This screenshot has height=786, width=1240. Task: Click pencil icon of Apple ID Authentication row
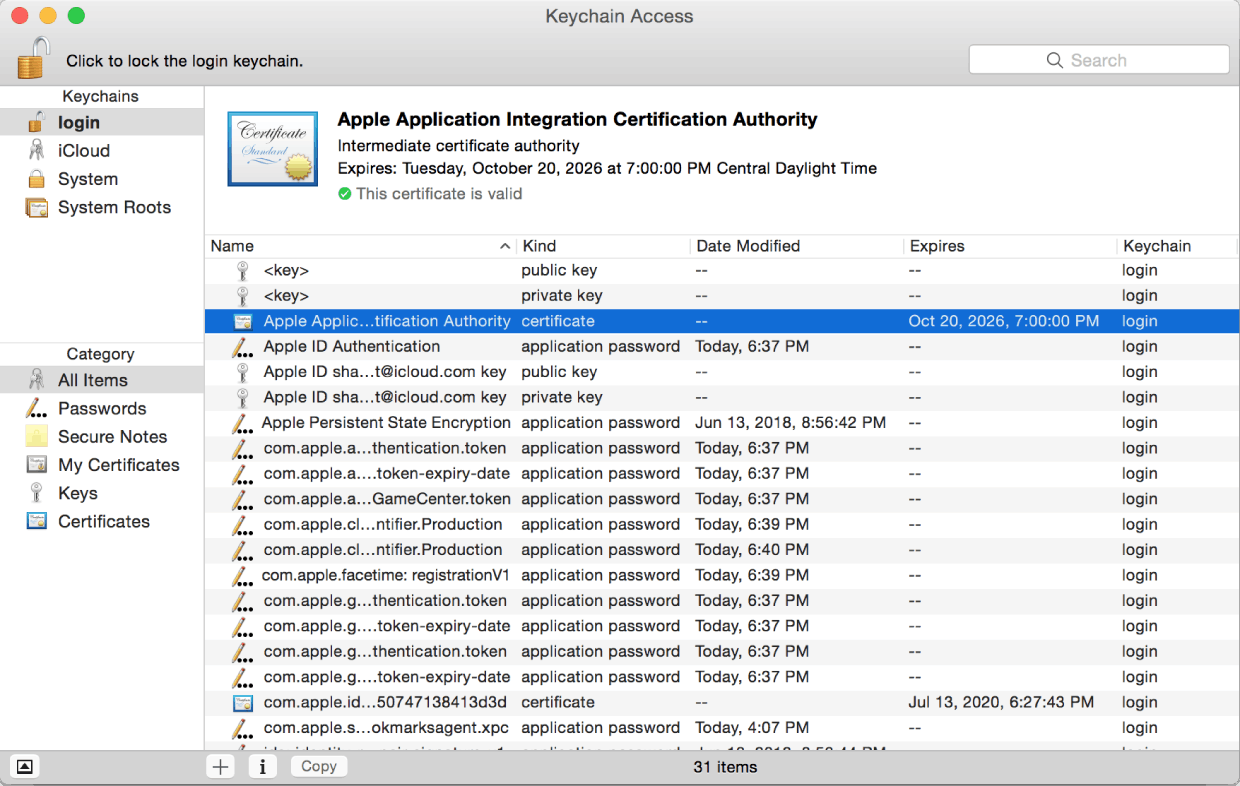(x=243, y=347)
